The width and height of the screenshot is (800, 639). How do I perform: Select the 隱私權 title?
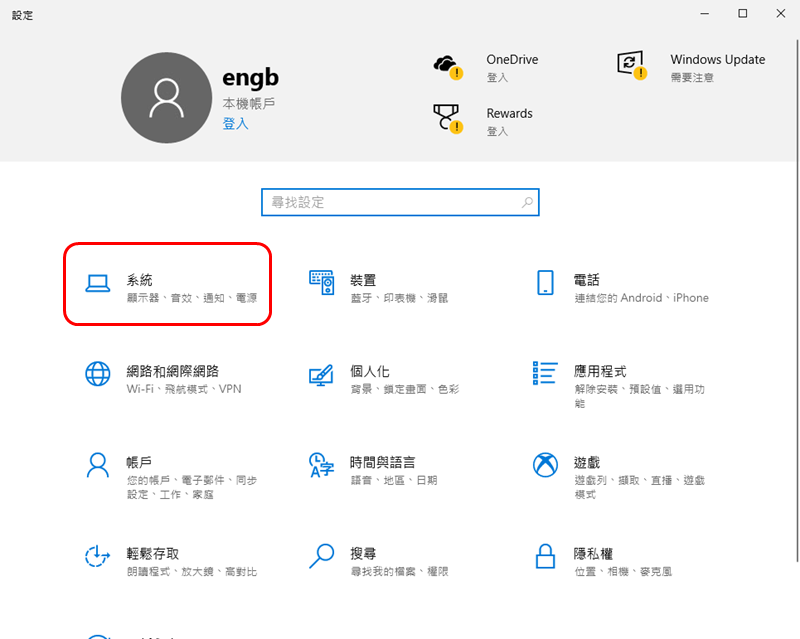(x=593, y=554)
